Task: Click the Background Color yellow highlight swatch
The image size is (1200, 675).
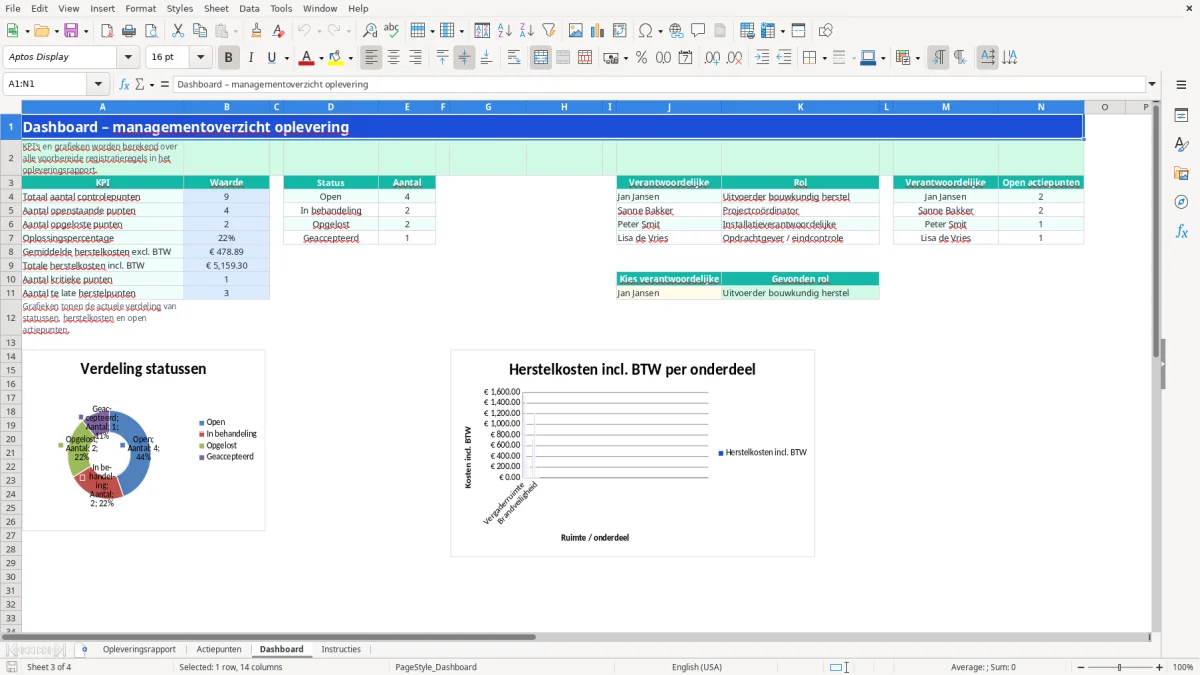Action: pos(335,58)
